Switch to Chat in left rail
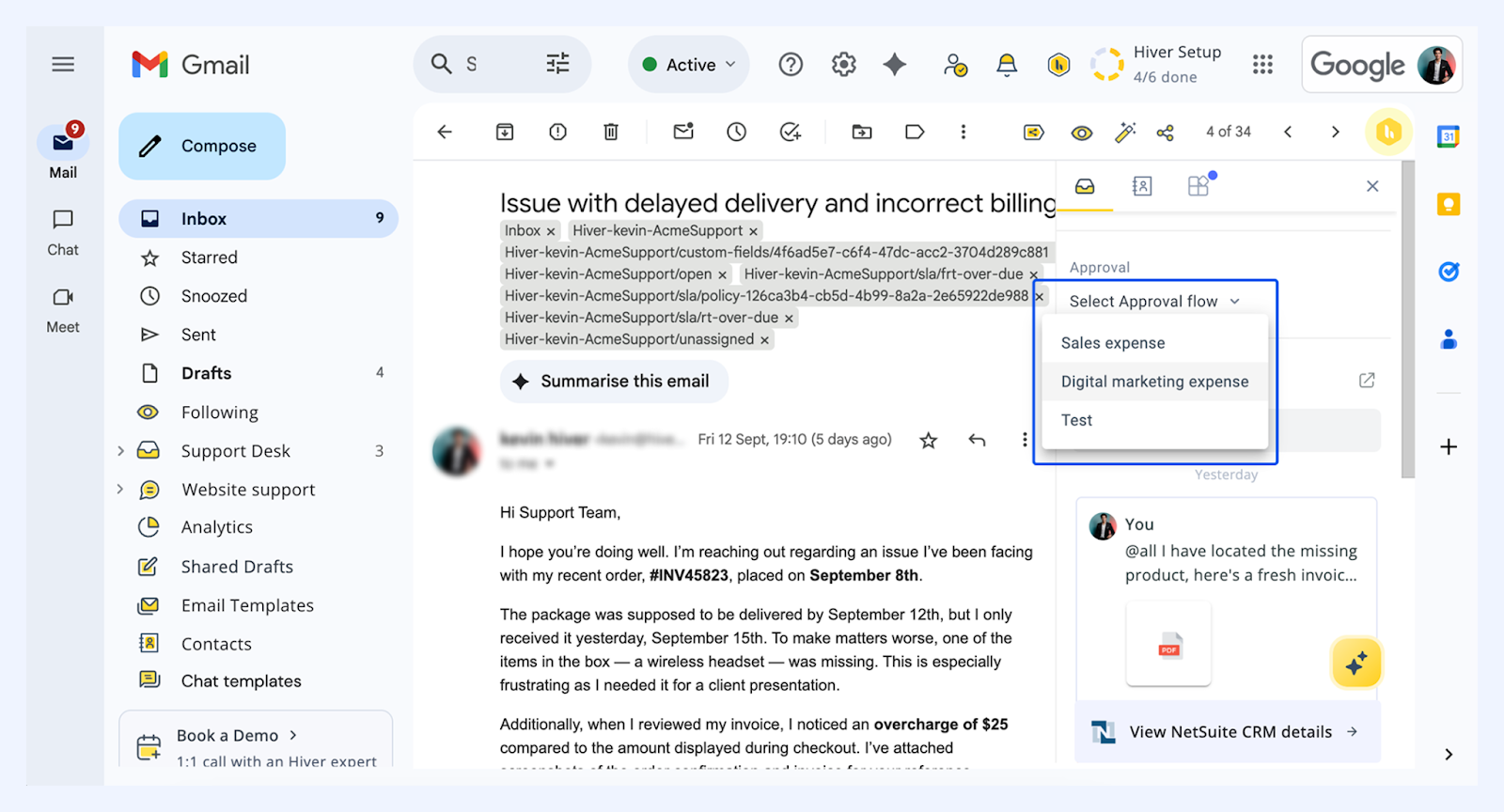This screenshot has height=812, width=1504. point(63,232)
